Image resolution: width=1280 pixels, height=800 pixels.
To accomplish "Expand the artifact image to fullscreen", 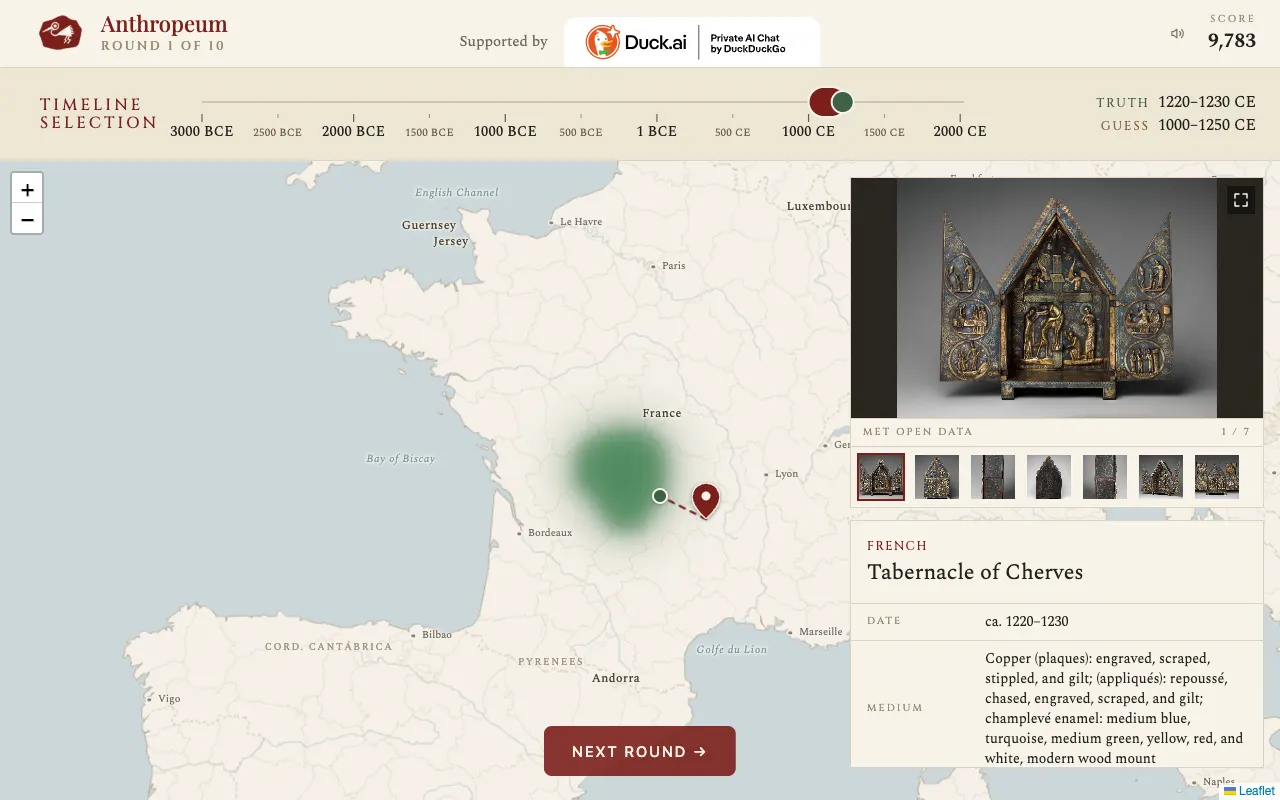I will pyautogui.click(x=1241, y=200).
